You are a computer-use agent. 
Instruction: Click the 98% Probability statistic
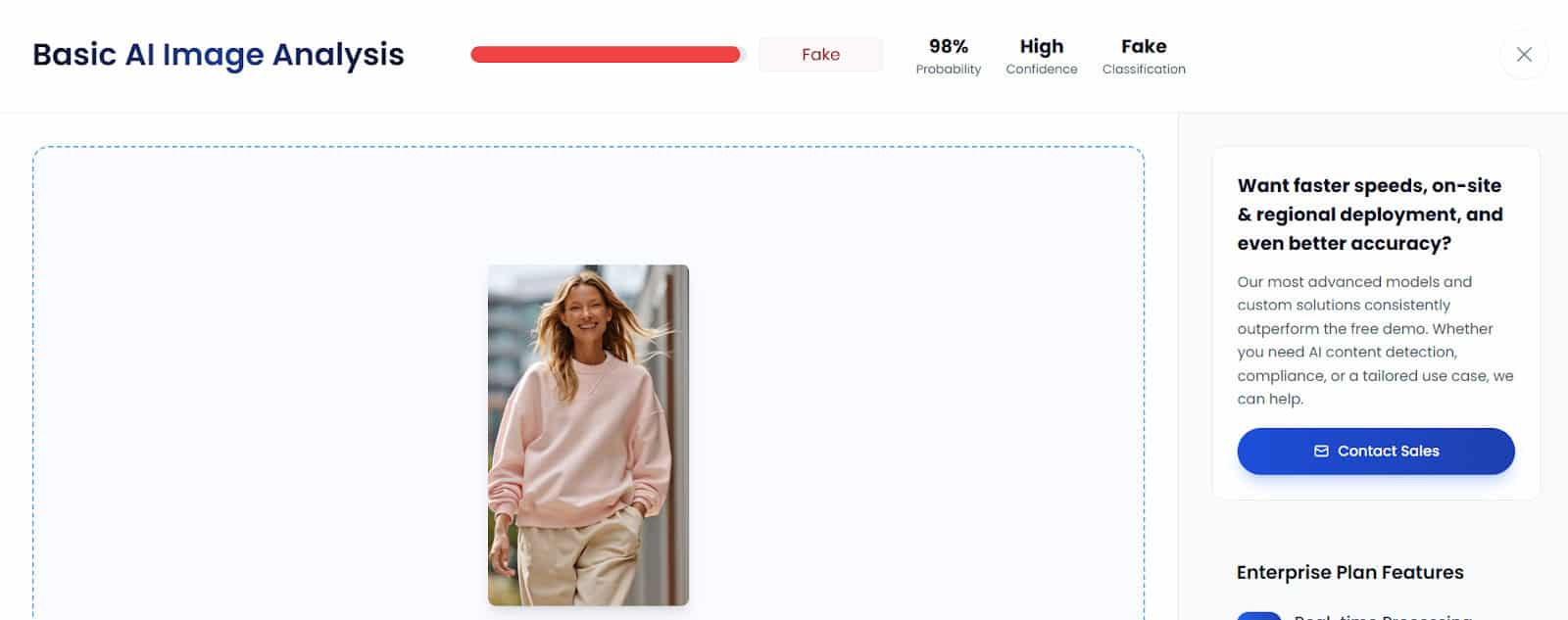click(x=949, y=56)
